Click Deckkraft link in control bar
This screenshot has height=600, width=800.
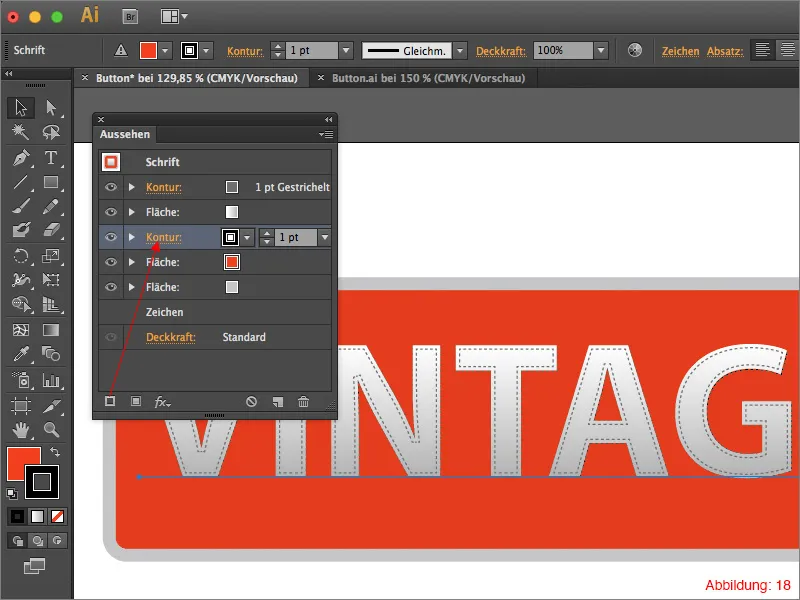[x=501, y=51]
